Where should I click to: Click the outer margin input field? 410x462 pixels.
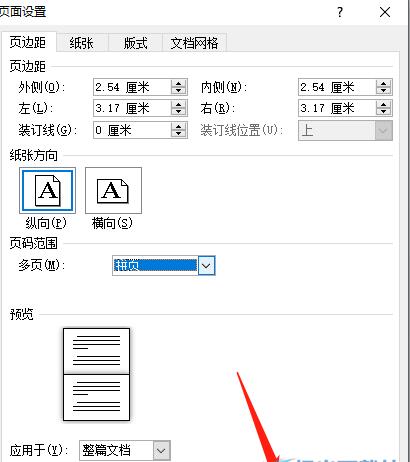pos(132,87)
